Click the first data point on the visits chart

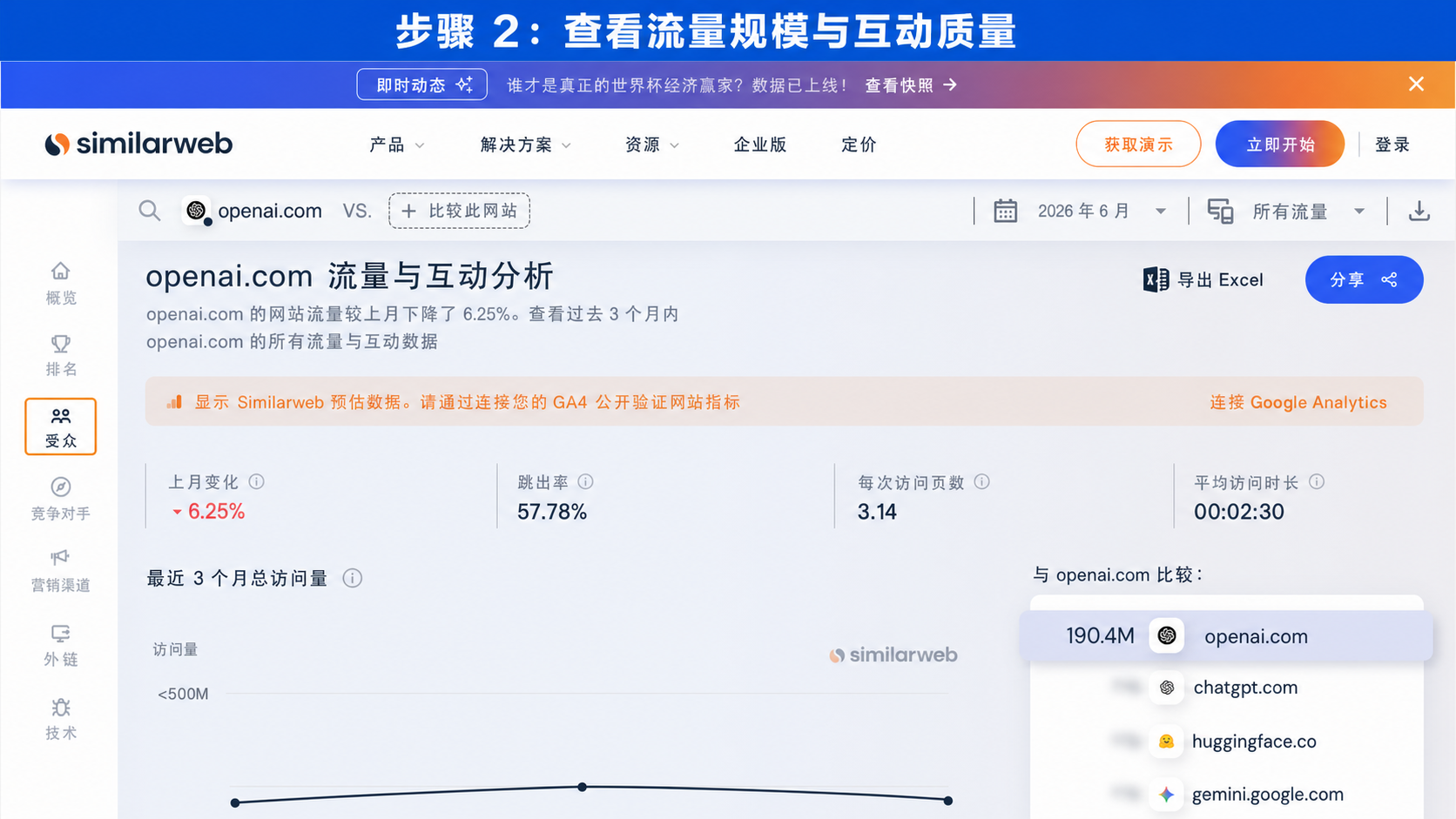click(235, 802)
